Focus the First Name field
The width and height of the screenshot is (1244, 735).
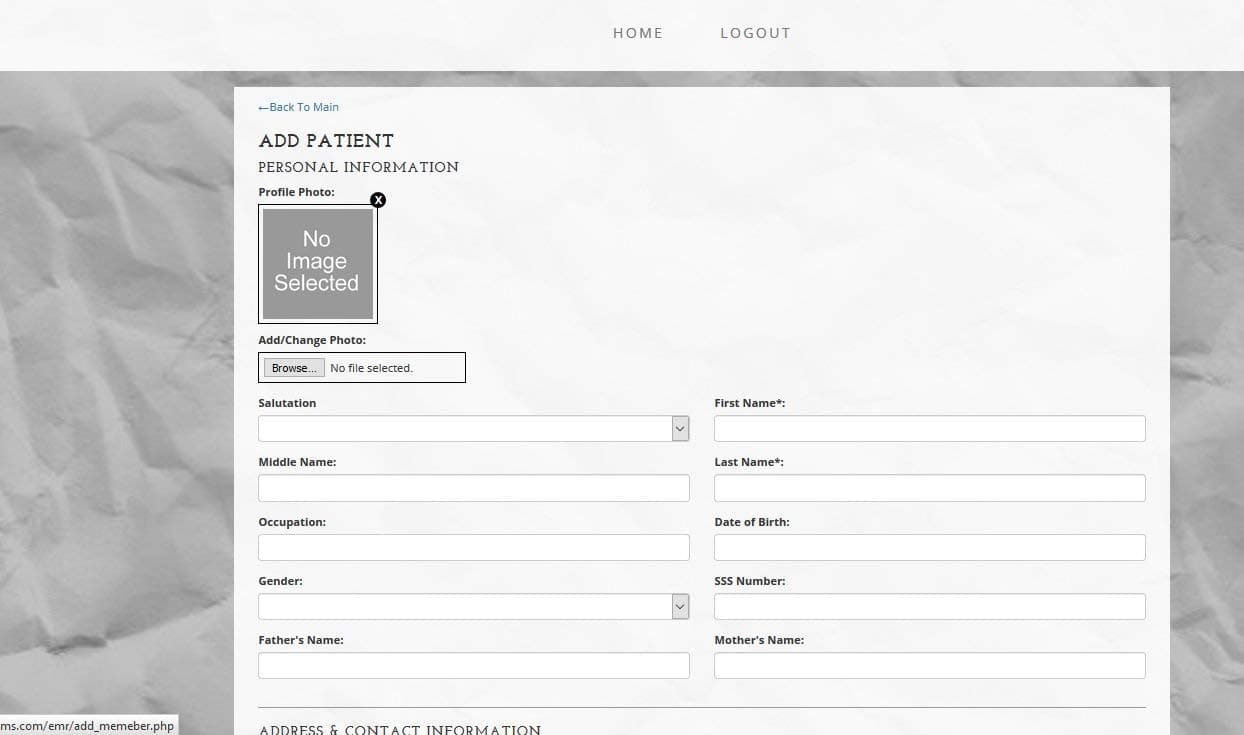pos(929,429)
